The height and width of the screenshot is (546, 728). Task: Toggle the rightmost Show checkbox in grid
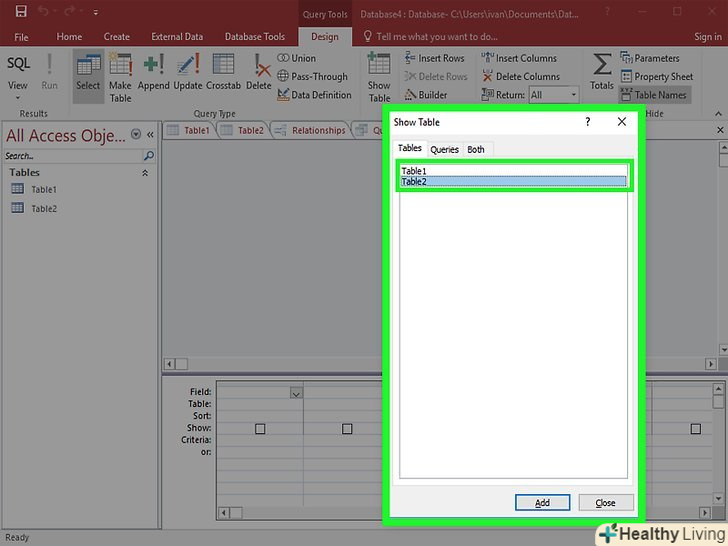coord(695,428)
